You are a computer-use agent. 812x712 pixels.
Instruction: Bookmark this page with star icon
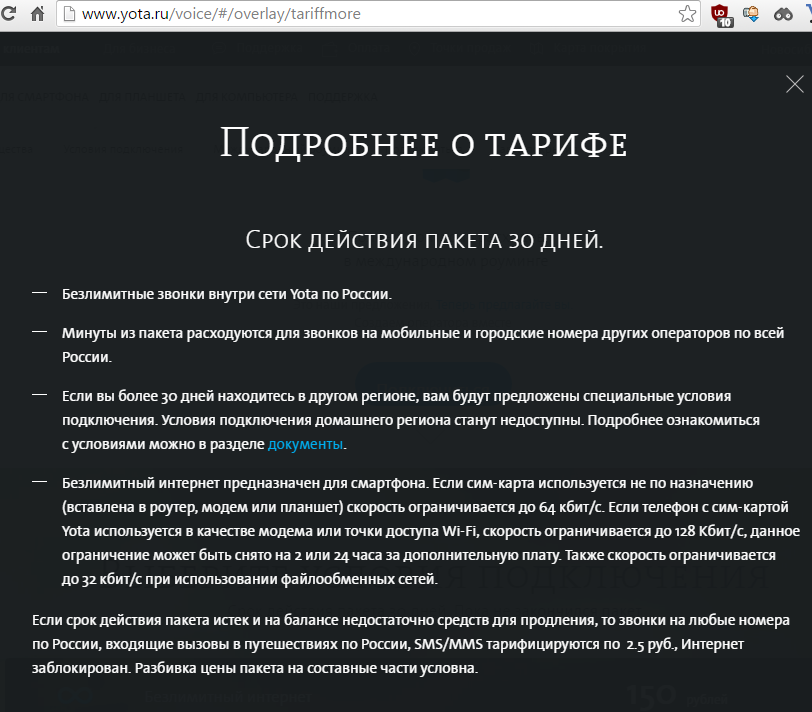pos(687,13)
